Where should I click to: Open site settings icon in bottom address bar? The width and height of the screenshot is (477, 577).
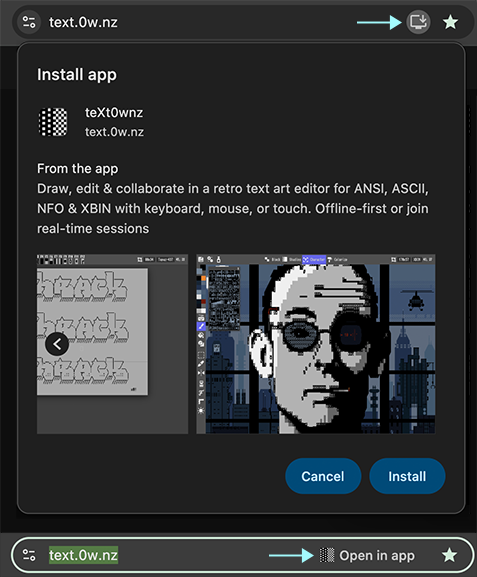[x=29, y=555]
